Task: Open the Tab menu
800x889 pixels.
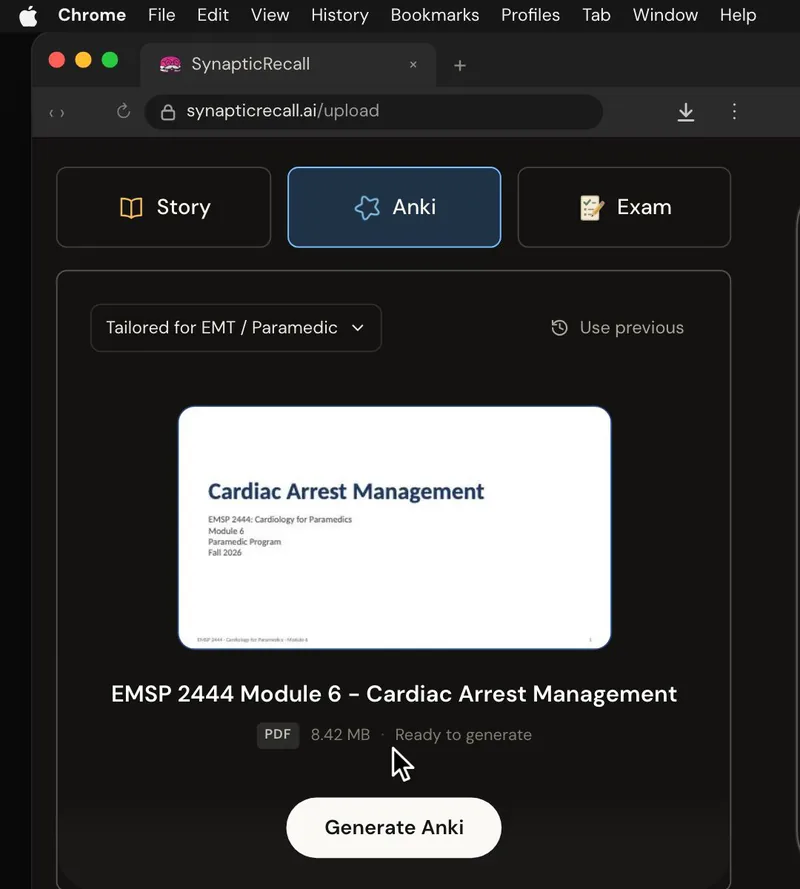Action: pos(596,15)
